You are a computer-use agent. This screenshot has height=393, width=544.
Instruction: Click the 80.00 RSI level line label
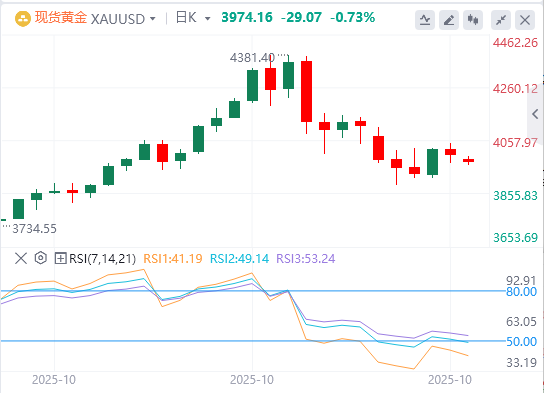521,292
